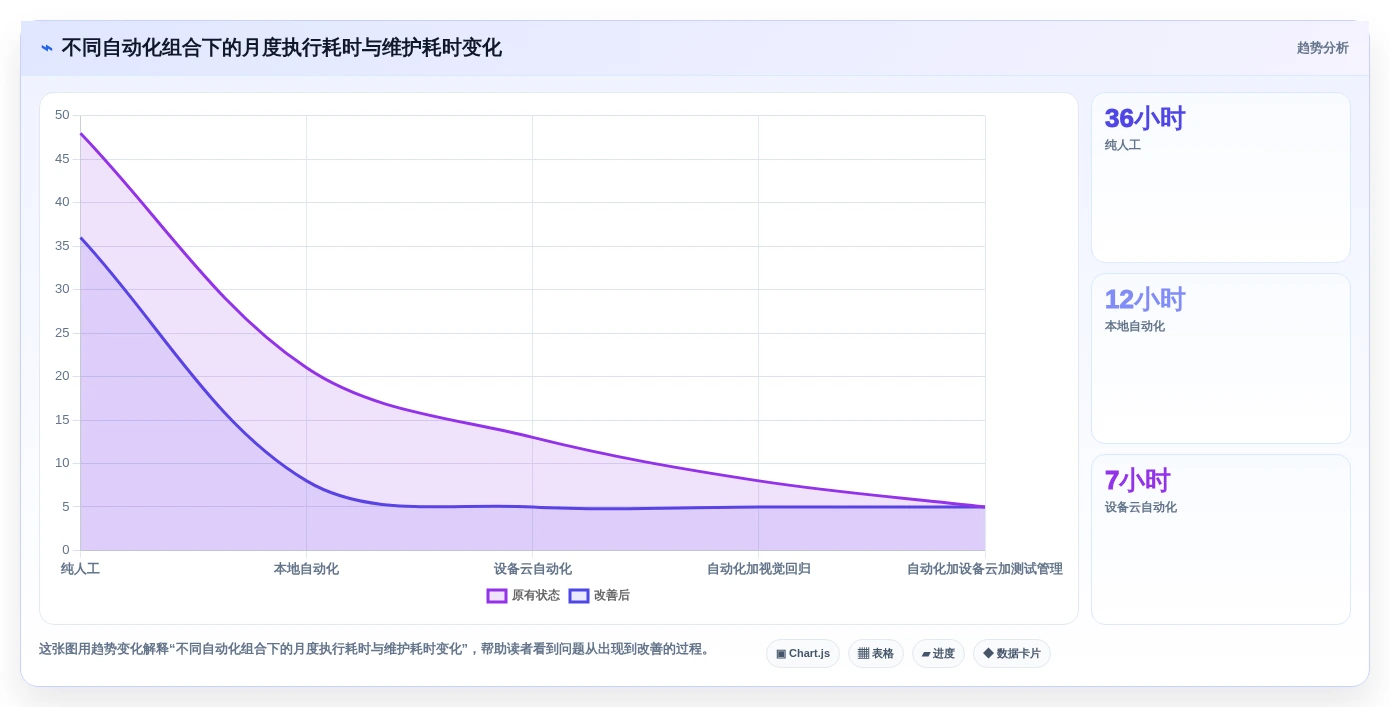Click the 改善后 blue legend swatch

point(579,596)
